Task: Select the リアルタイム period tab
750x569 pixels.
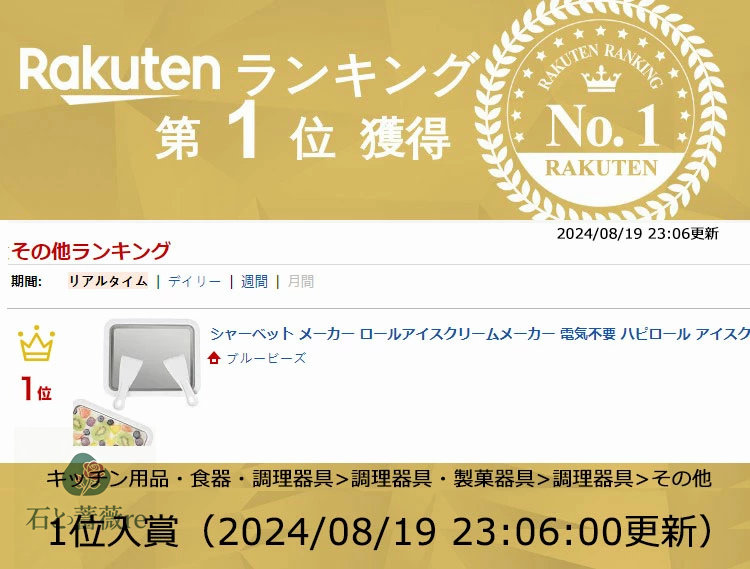Action: [108, 282]
